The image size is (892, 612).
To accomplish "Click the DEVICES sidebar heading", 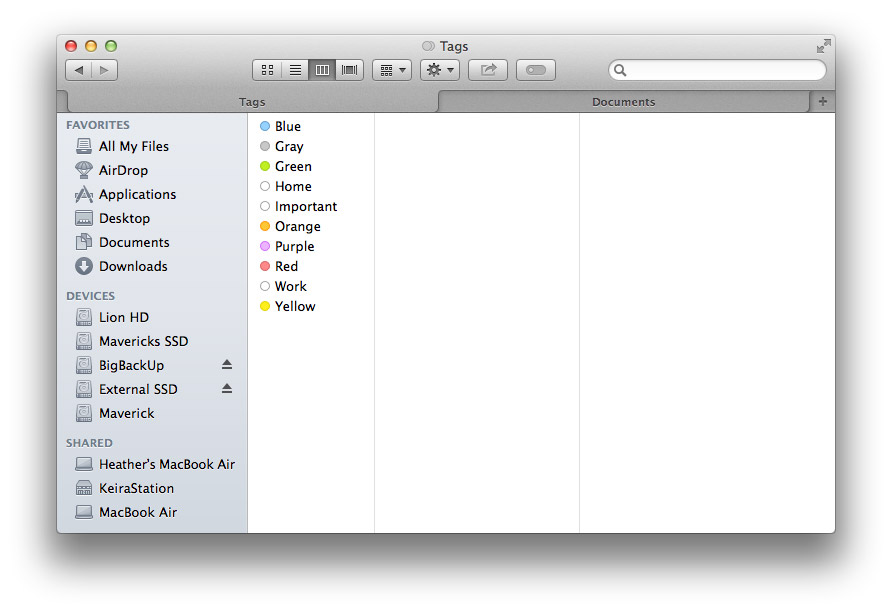I will [x=90, y=296].
